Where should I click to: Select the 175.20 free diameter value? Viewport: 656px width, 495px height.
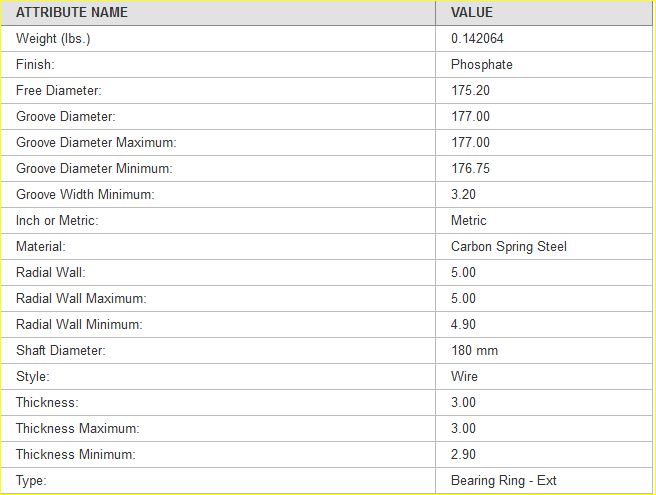tap(470, 90)
